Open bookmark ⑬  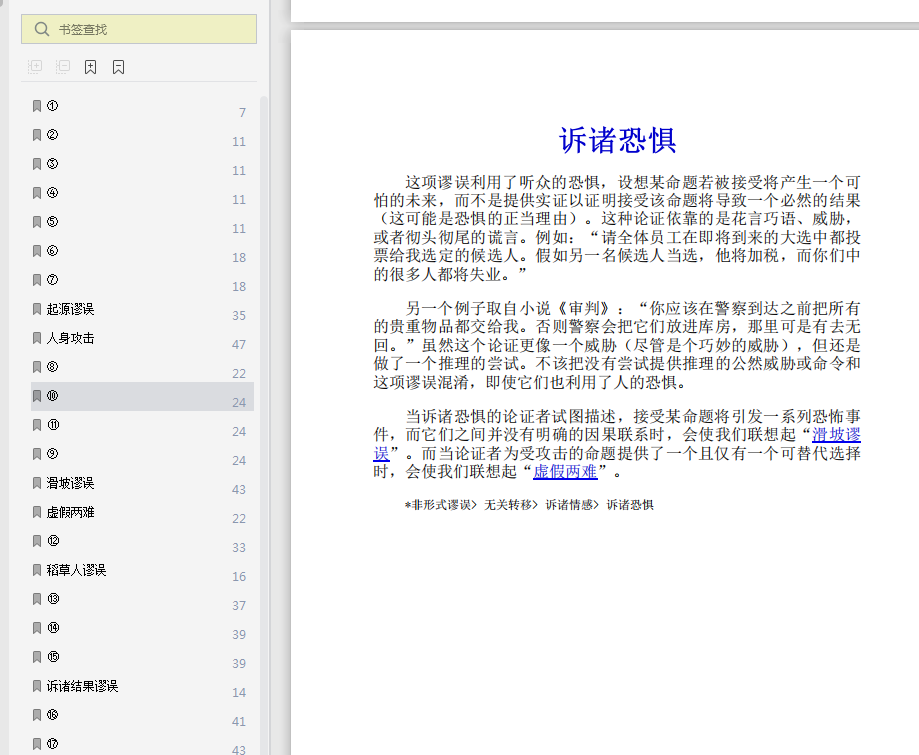[x=142, y=600]
